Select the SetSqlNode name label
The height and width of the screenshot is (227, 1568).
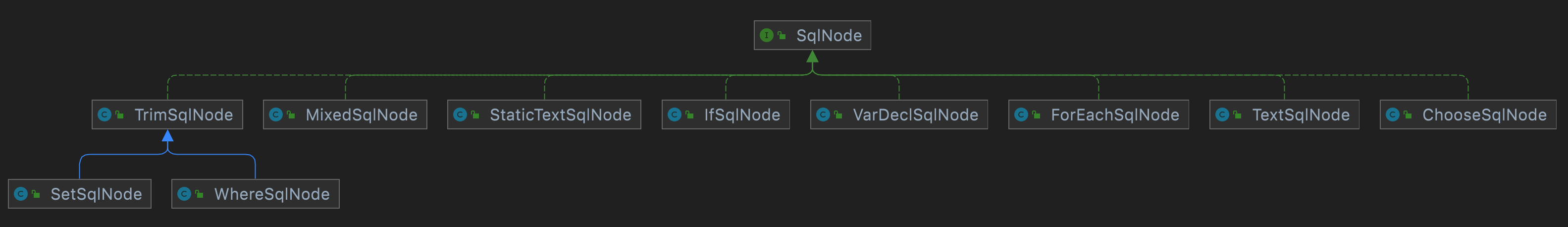pos(96,193)
